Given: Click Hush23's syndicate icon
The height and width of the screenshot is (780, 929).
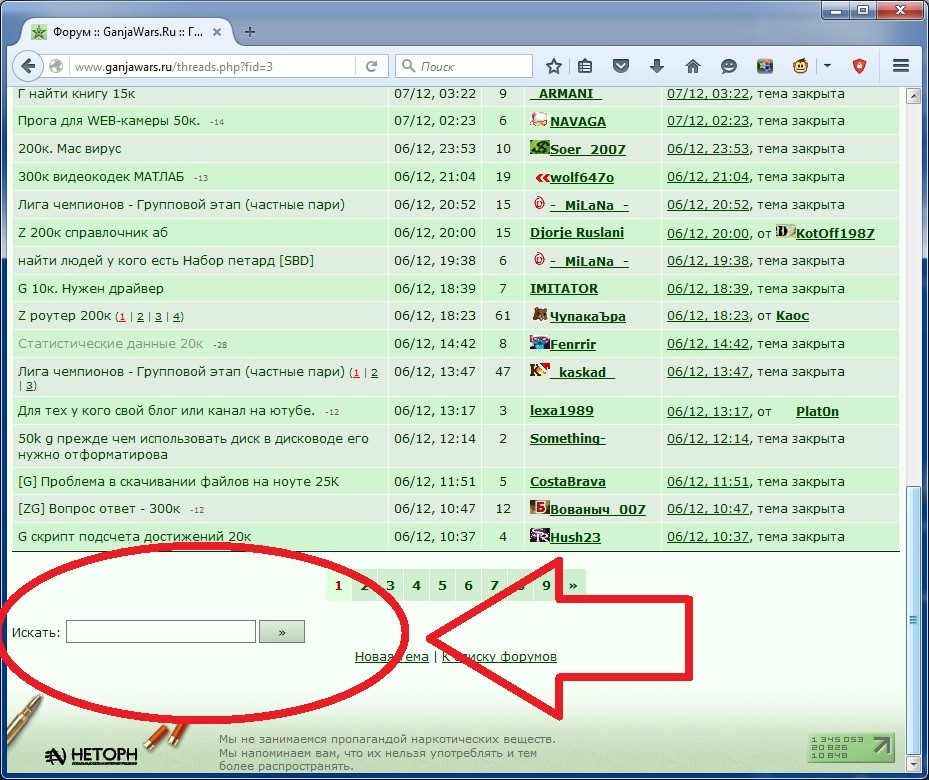Looking at the screenshot, I should pyautogui.click(x=539, y=535).
